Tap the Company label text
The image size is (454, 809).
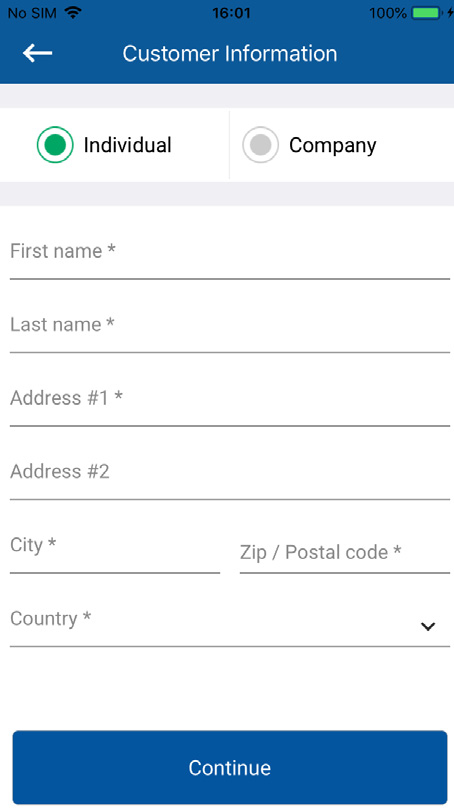(333, 145)
